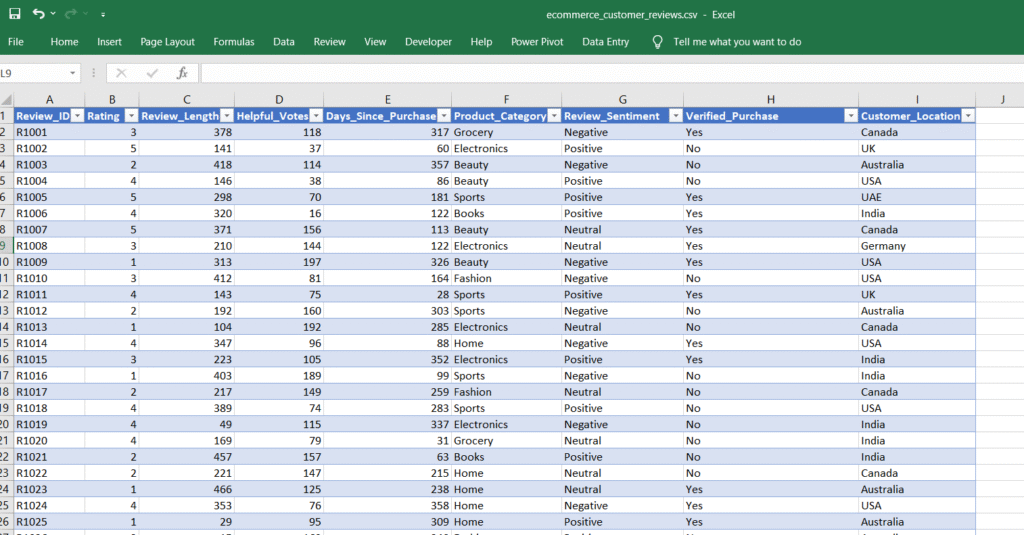The image size is (1024, 535).
Task: Open Helpful_Votes filter dropdown
Action: 315,116
